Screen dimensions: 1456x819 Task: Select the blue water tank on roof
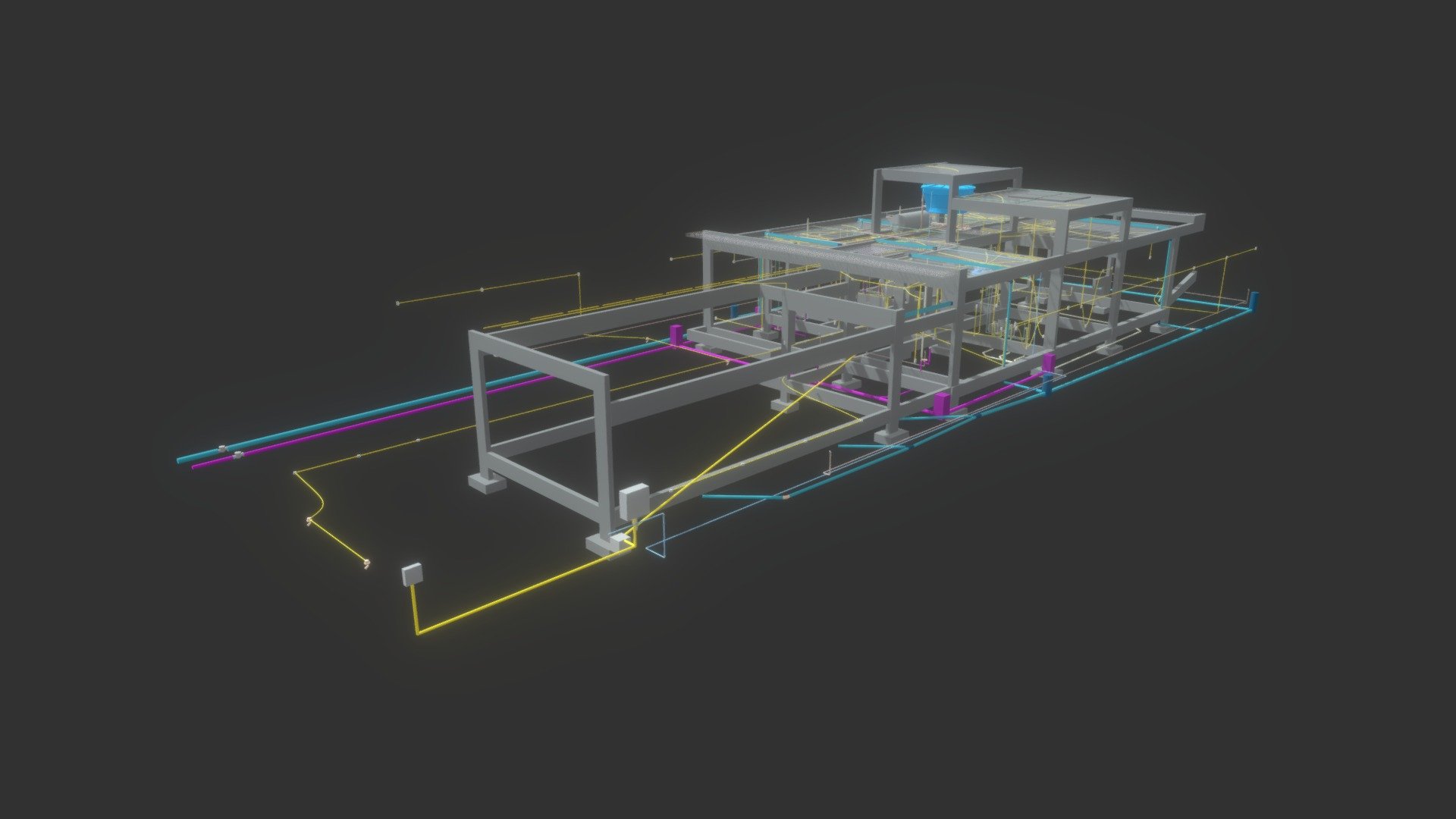[x=937, y=197]
